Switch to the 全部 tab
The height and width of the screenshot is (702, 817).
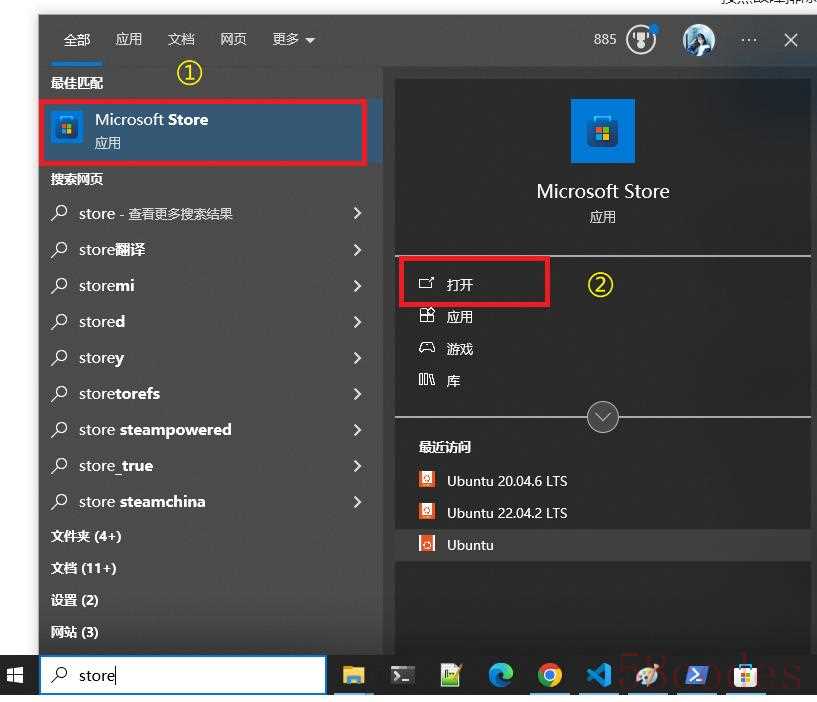(x=77, y=40)
